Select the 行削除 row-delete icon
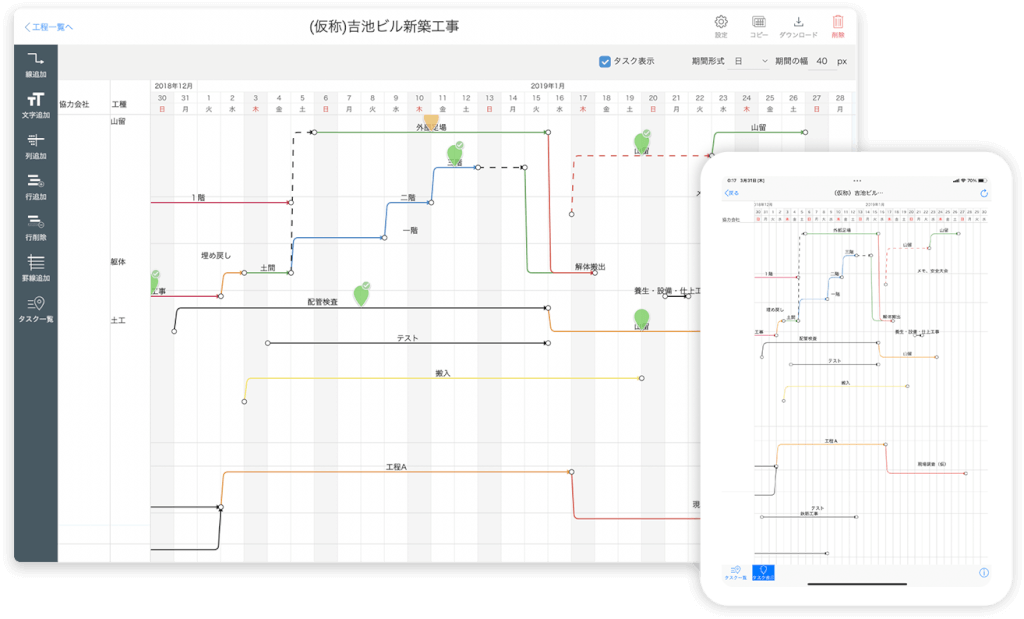The height and width of the screenshot is (619, 1024). [x=36, y=230]
